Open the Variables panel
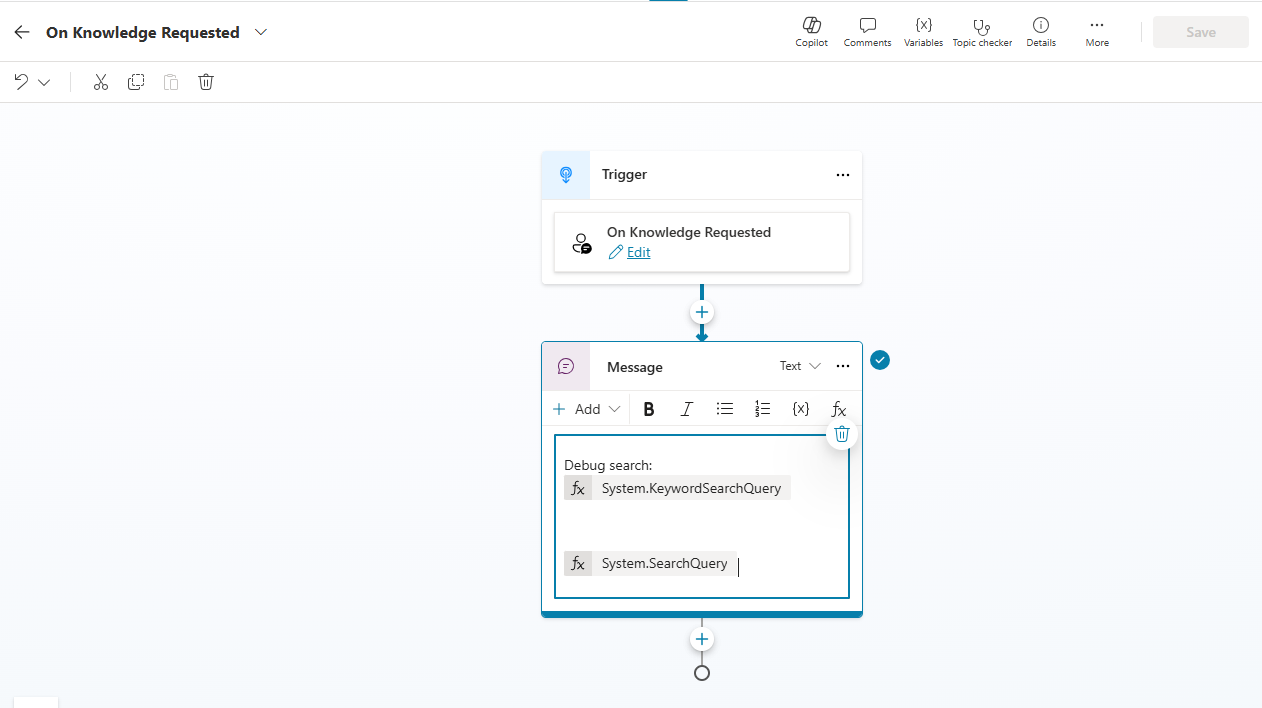Image resolution: width=1262 pixels, height=708 pixels. coord(923,31)
